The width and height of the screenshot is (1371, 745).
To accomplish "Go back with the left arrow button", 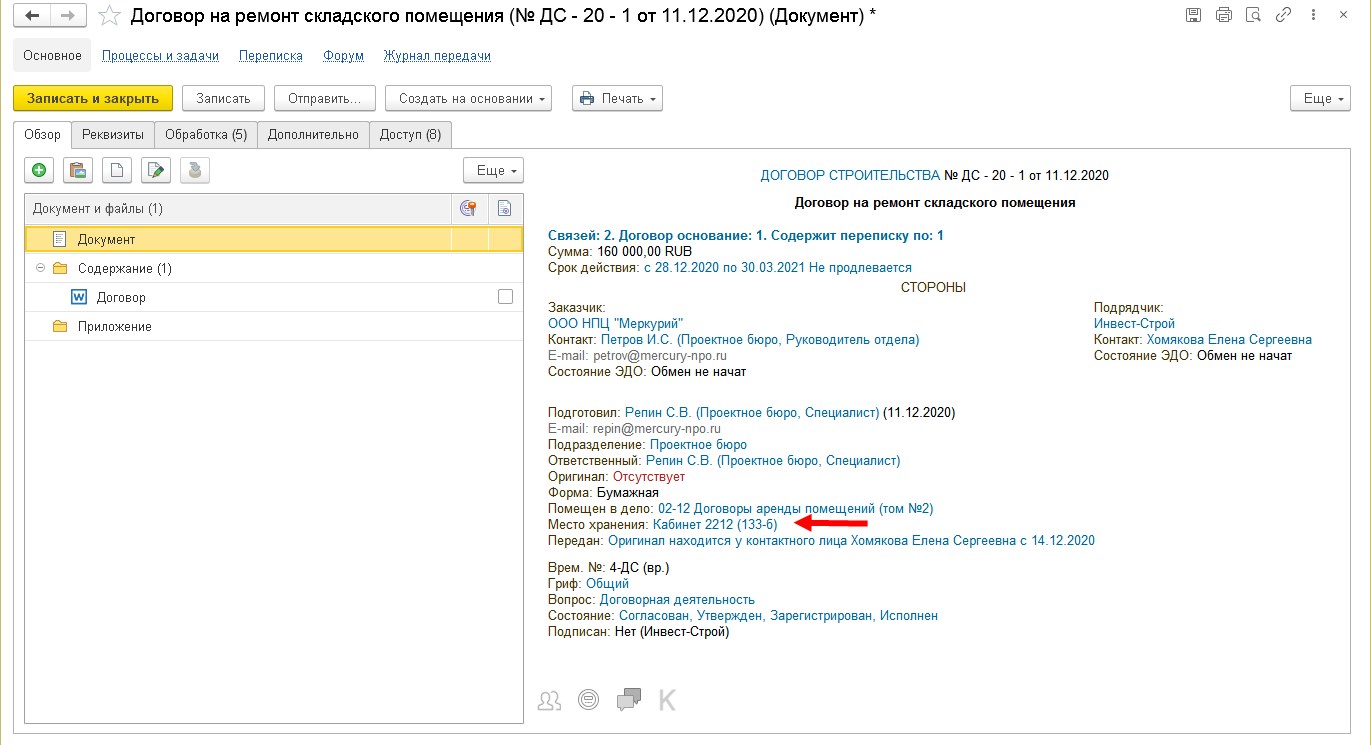I will pos(32,15).
